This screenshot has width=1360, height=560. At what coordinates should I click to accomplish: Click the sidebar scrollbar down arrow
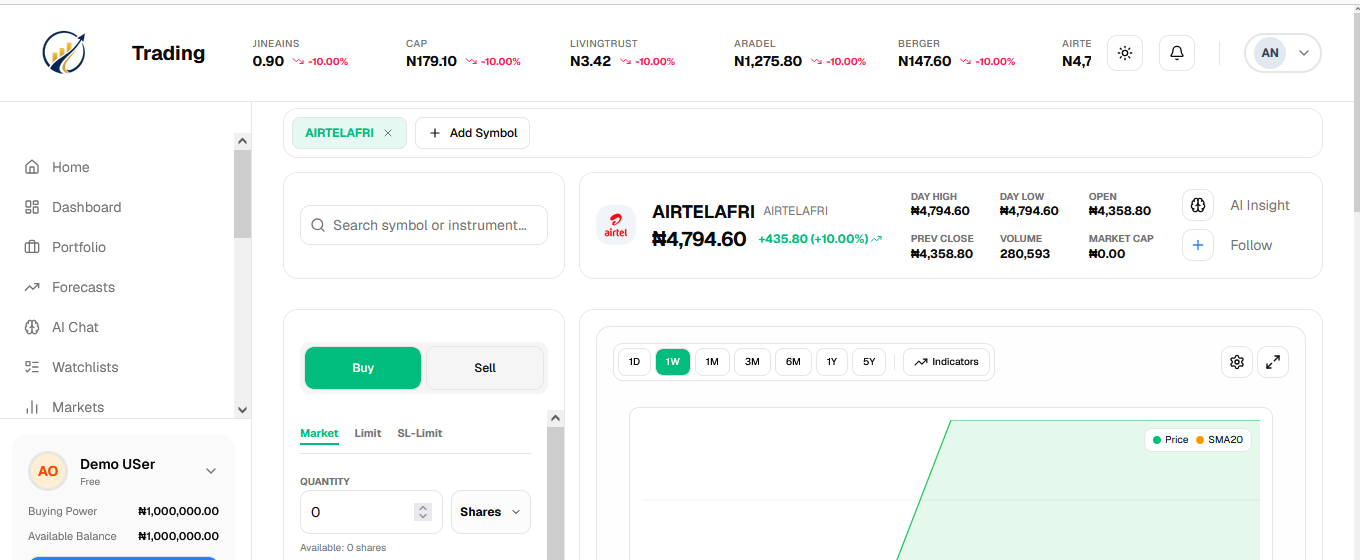[242, 410]
